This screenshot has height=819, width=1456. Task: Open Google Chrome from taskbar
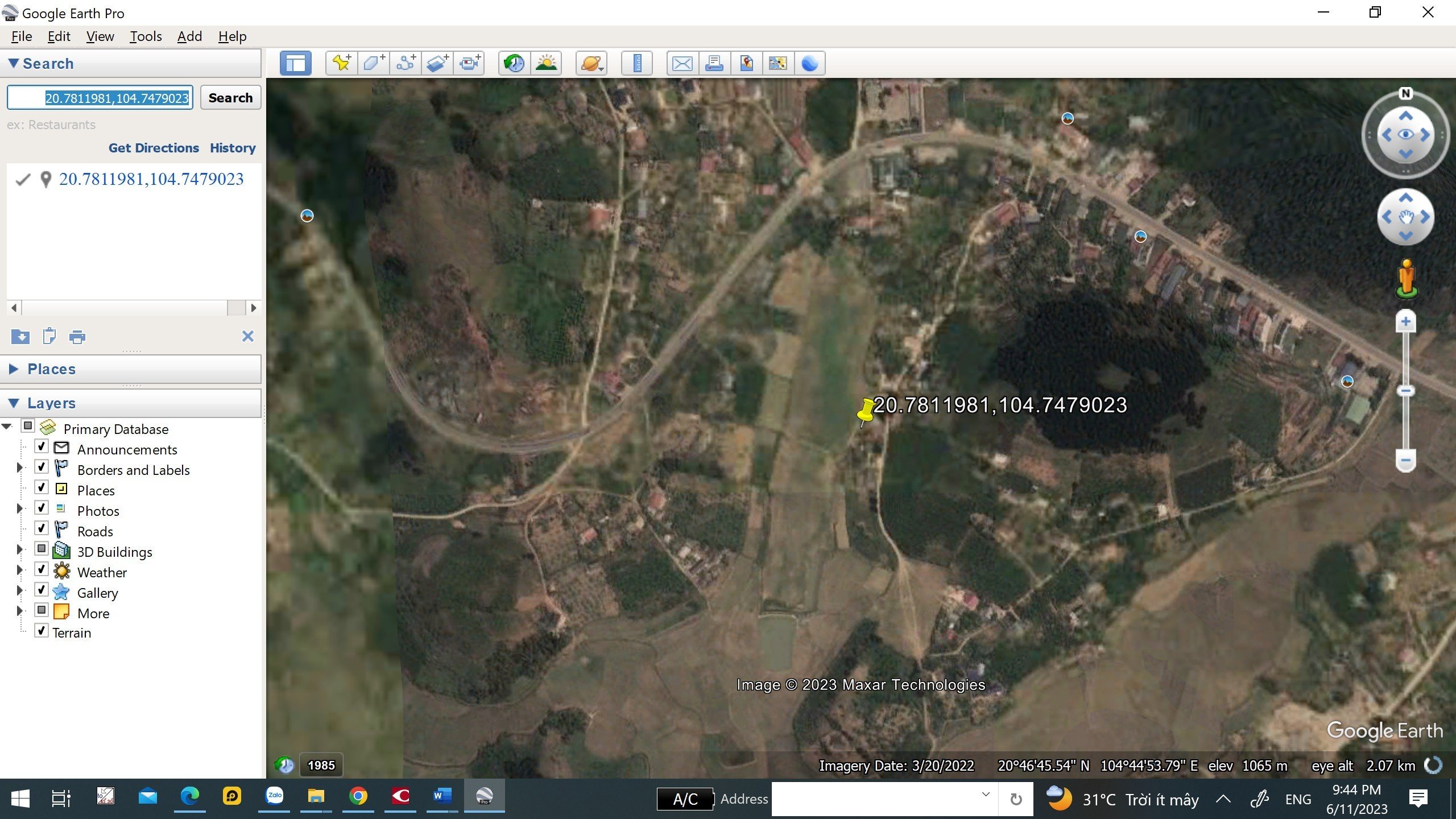(358, 796)
